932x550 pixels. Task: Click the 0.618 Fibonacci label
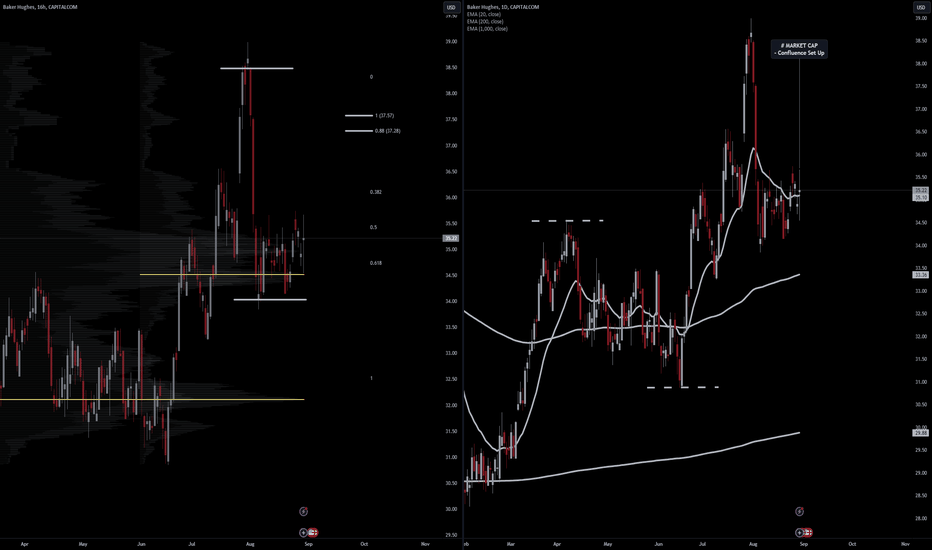[376, 263]
